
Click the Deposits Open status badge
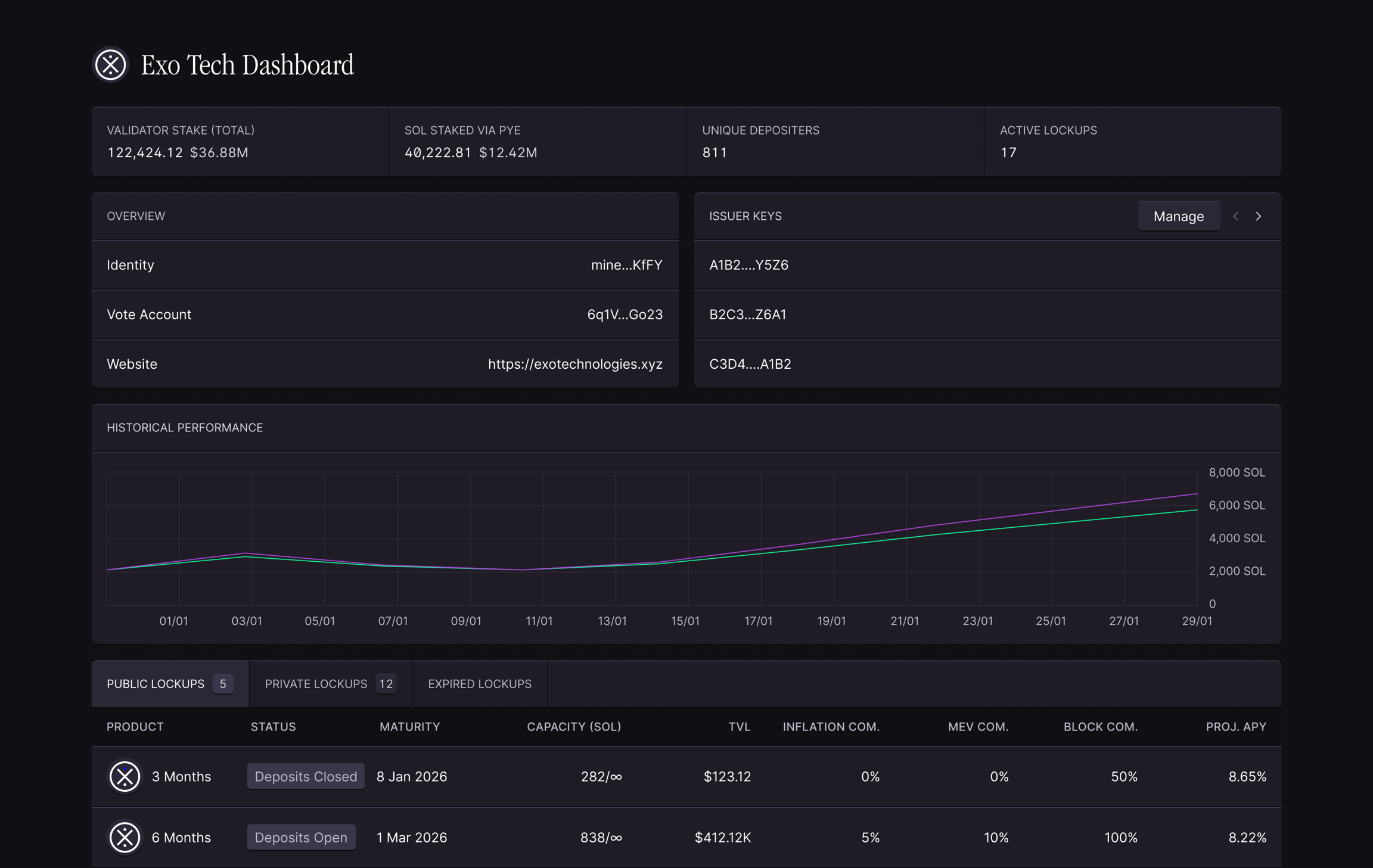coord(300,837)
